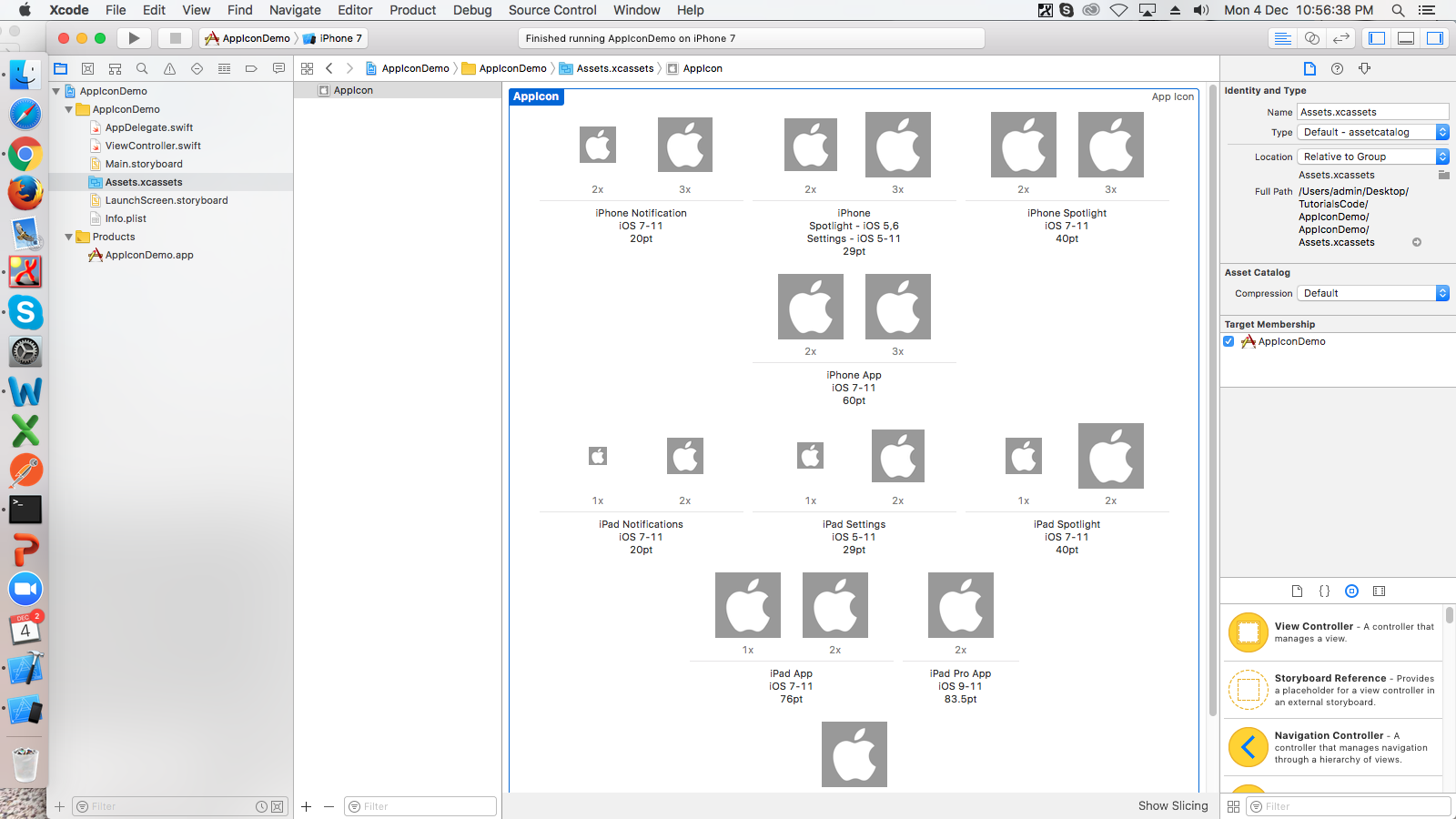This screenshot has width=1456, height=819.
Task: Reveal Assets.xcassets full path in Finder
Action: (1417, 242)
